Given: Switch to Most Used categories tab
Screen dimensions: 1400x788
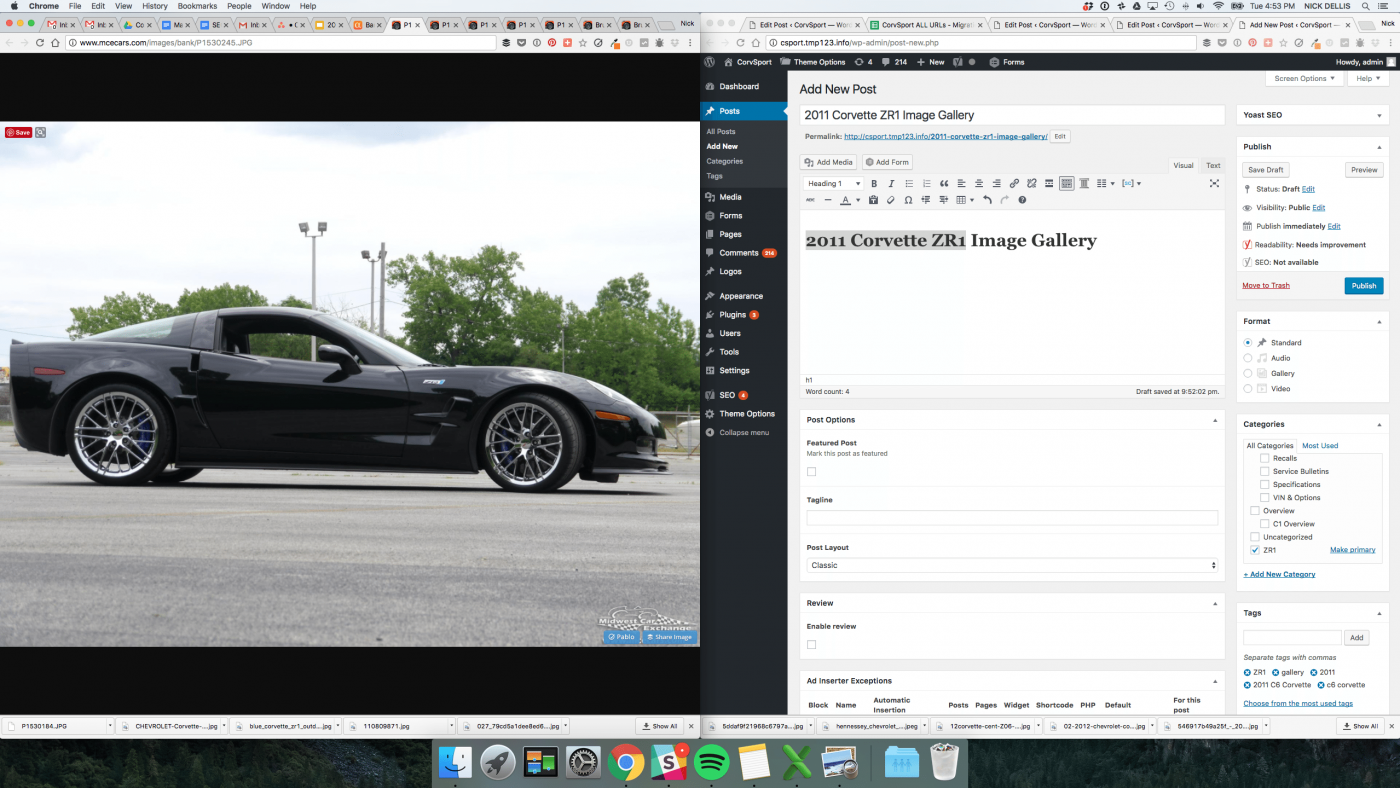Looking at the screenshot, I should (x=1319, y=446).
